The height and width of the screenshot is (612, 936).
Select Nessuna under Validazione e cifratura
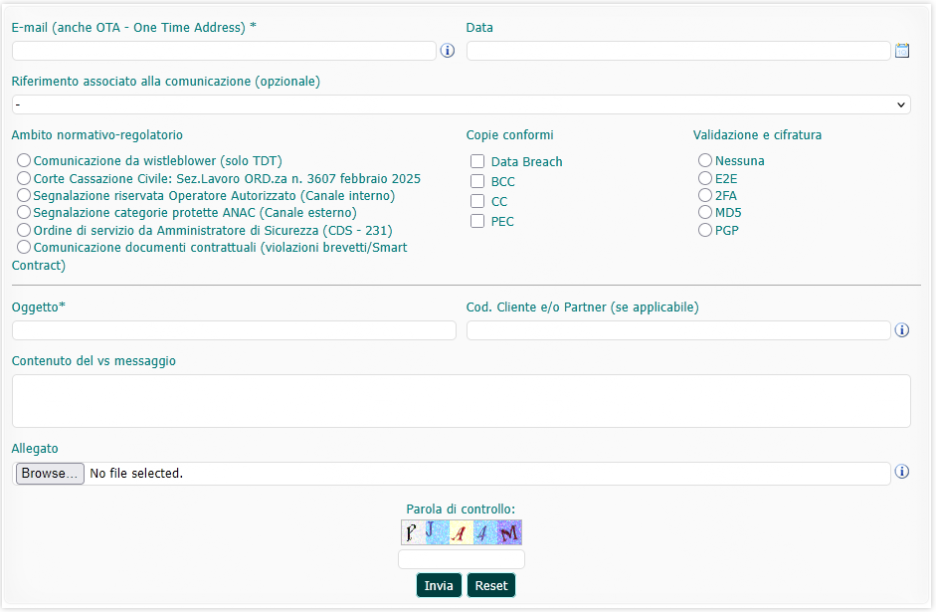(x=705, y=161)
